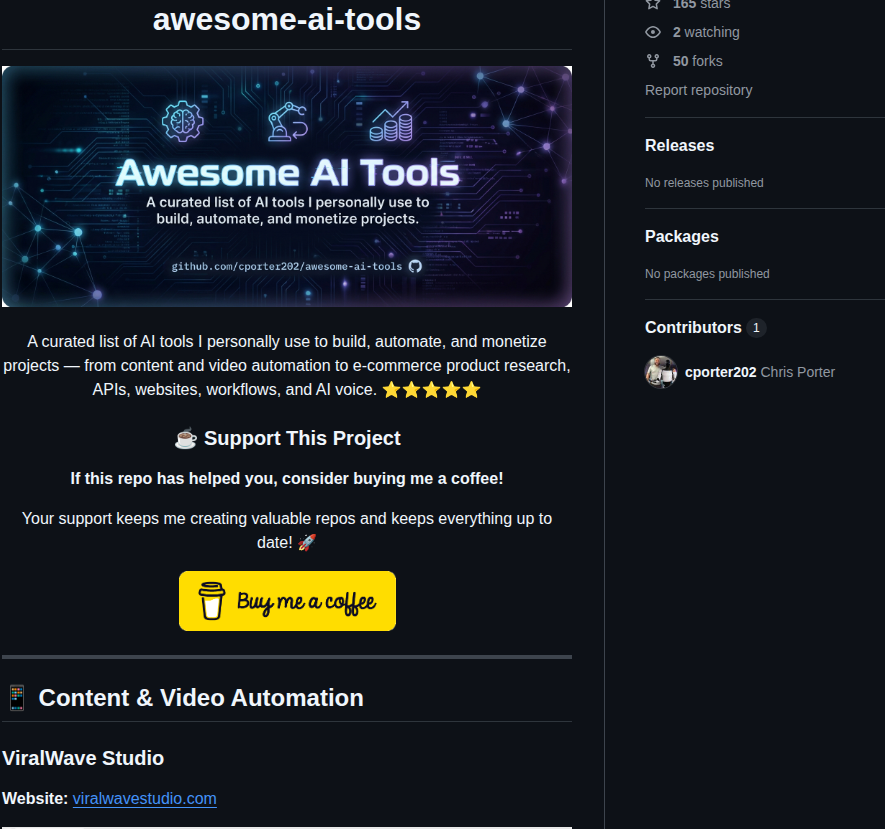Click the robot arm icon in banner
Screen dimensions: 885x829
[287, 121]
